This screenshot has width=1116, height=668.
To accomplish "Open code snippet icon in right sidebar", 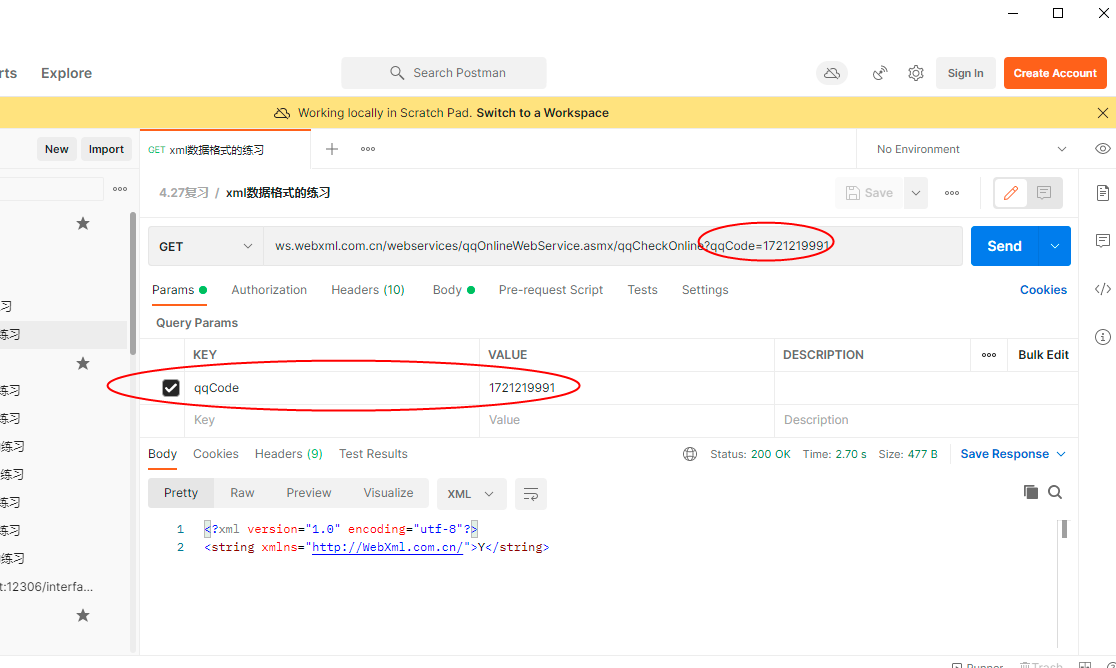I will tap(1102, 289).
